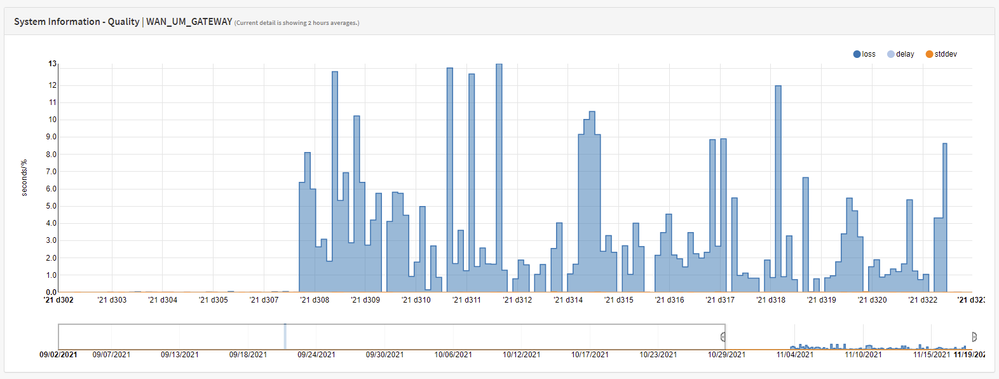
Task: Click the 09/24/2021 date on overview axis
Action: 316,354
